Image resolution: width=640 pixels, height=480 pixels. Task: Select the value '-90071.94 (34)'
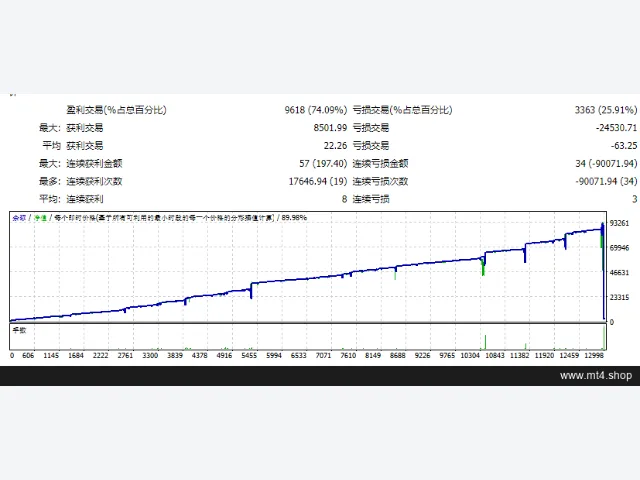(606, 181)
